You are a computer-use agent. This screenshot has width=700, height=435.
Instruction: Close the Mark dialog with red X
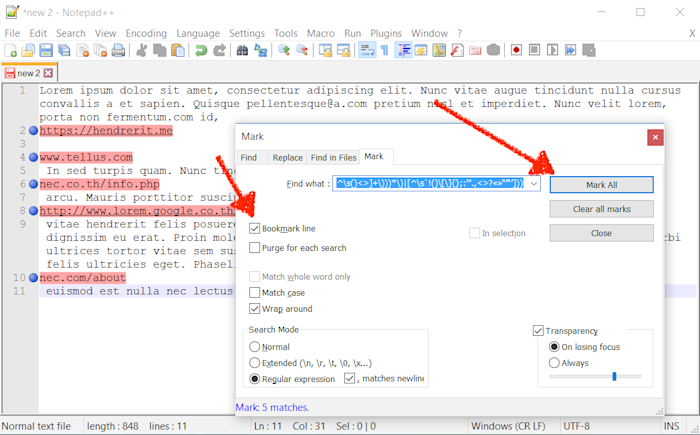(655, 137)
